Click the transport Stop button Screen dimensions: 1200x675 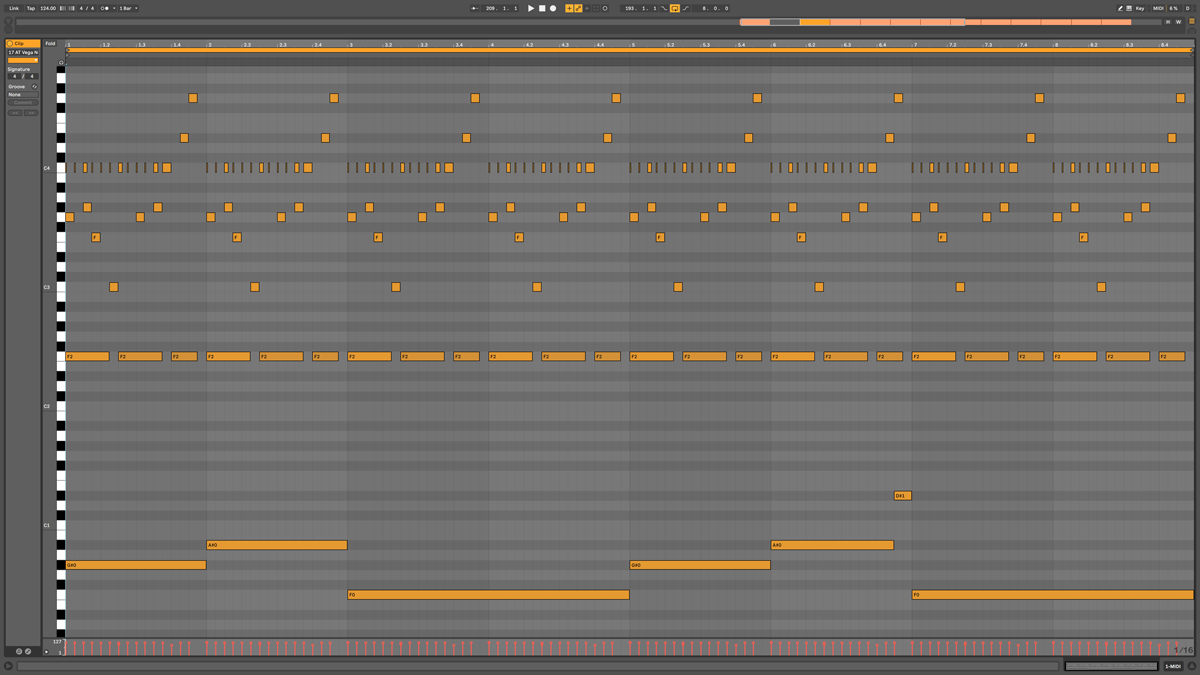click(x=542, y=8)
